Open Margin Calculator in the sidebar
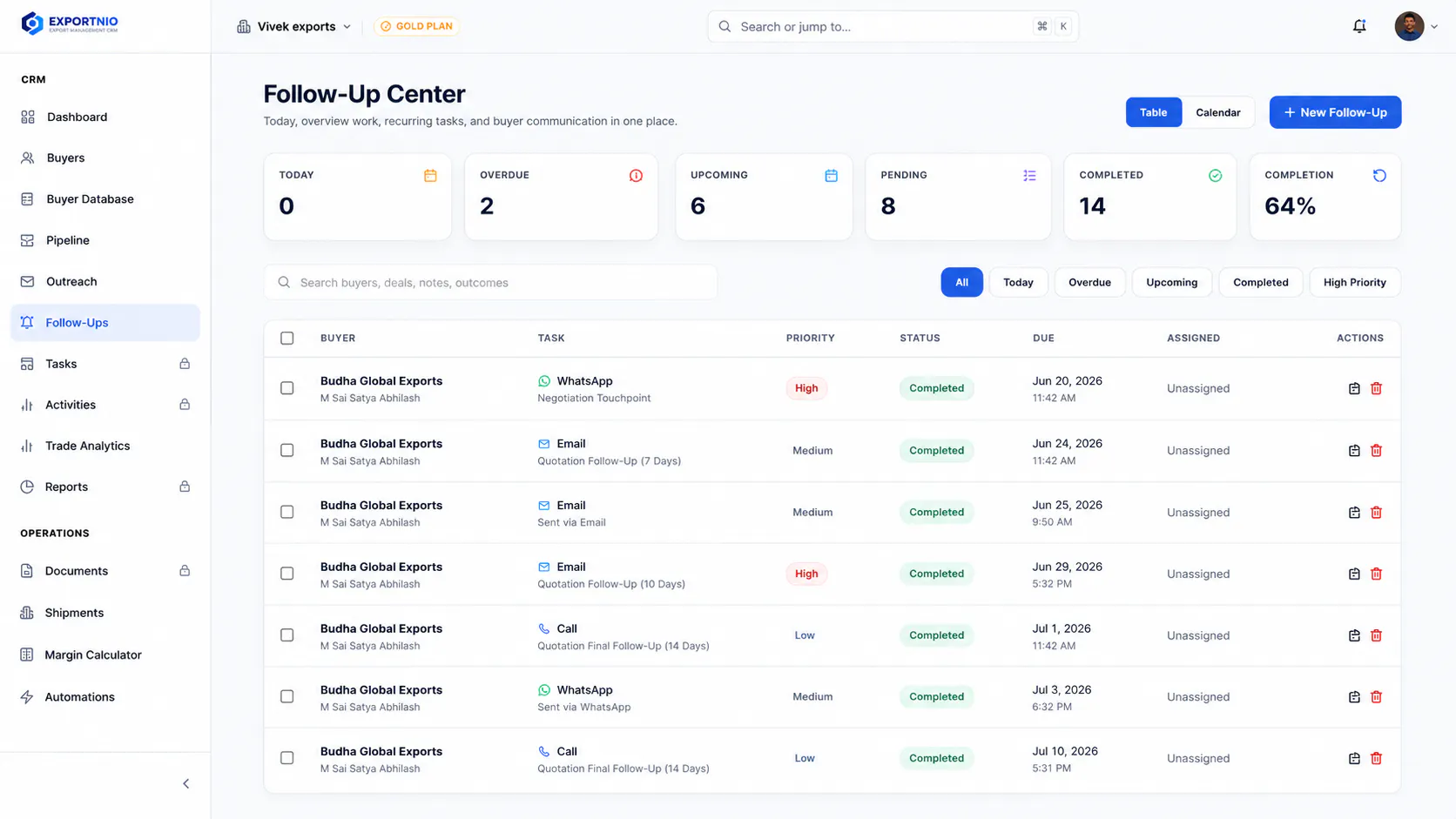This screenshot has height=819, width=1456. tap(104, 655)
